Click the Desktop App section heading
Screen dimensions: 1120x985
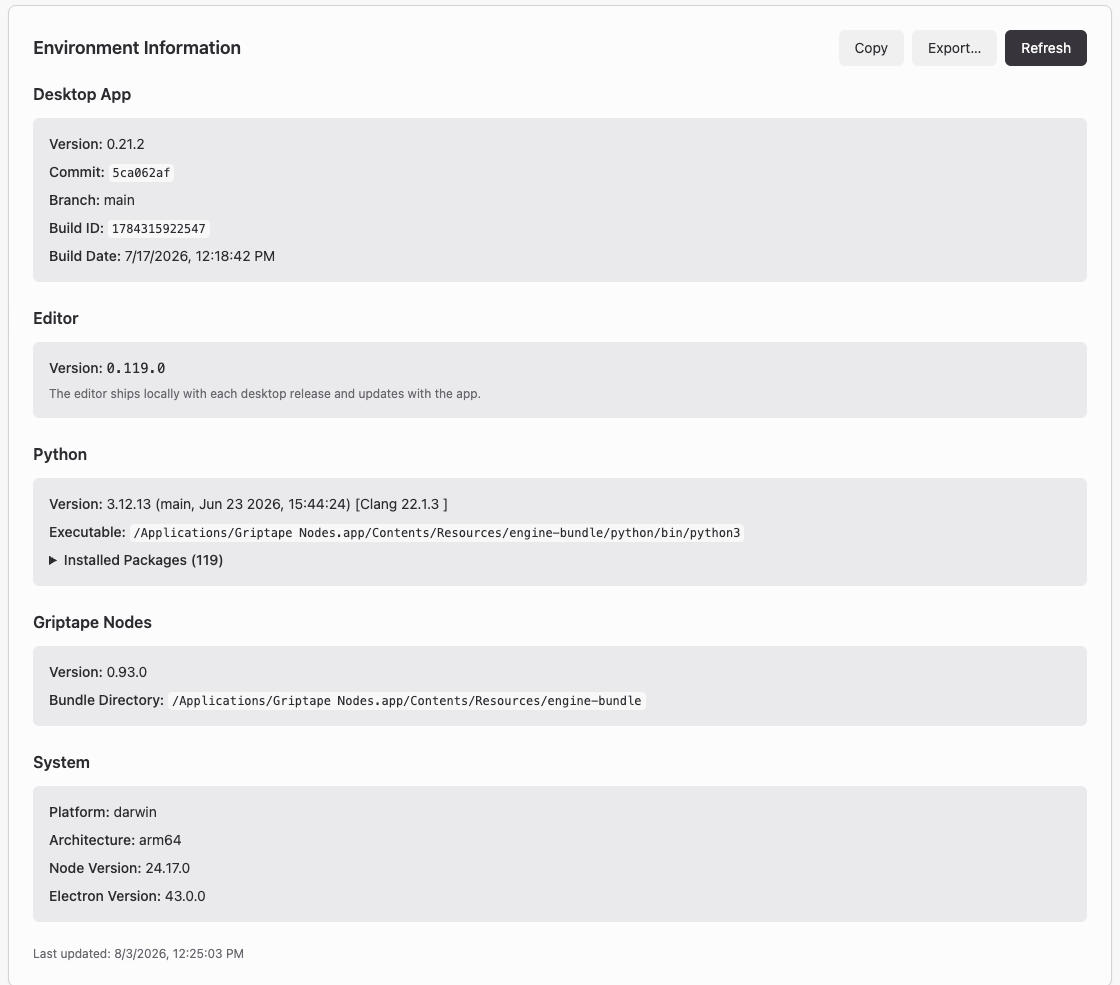pyautogui.click(x=82, y=94)
